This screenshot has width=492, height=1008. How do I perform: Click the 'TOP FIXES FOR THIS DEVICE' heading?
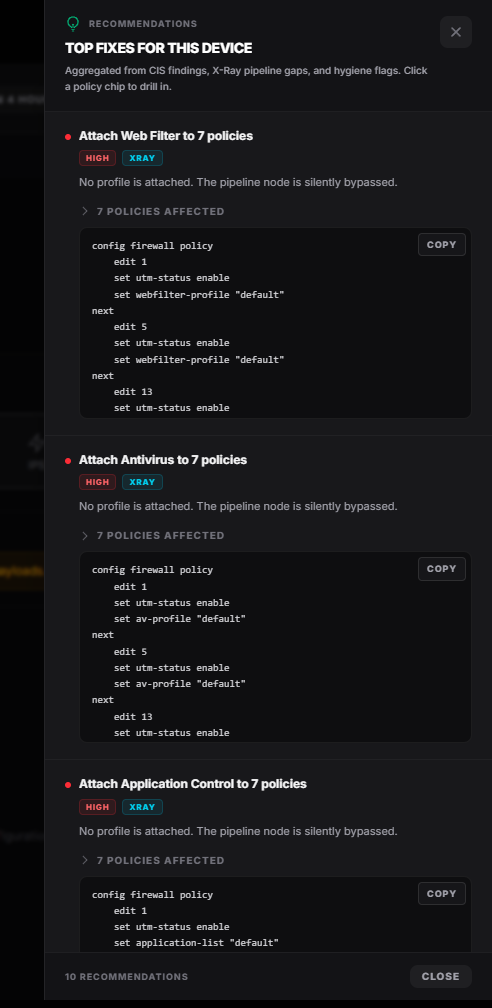tap(158, 48)
